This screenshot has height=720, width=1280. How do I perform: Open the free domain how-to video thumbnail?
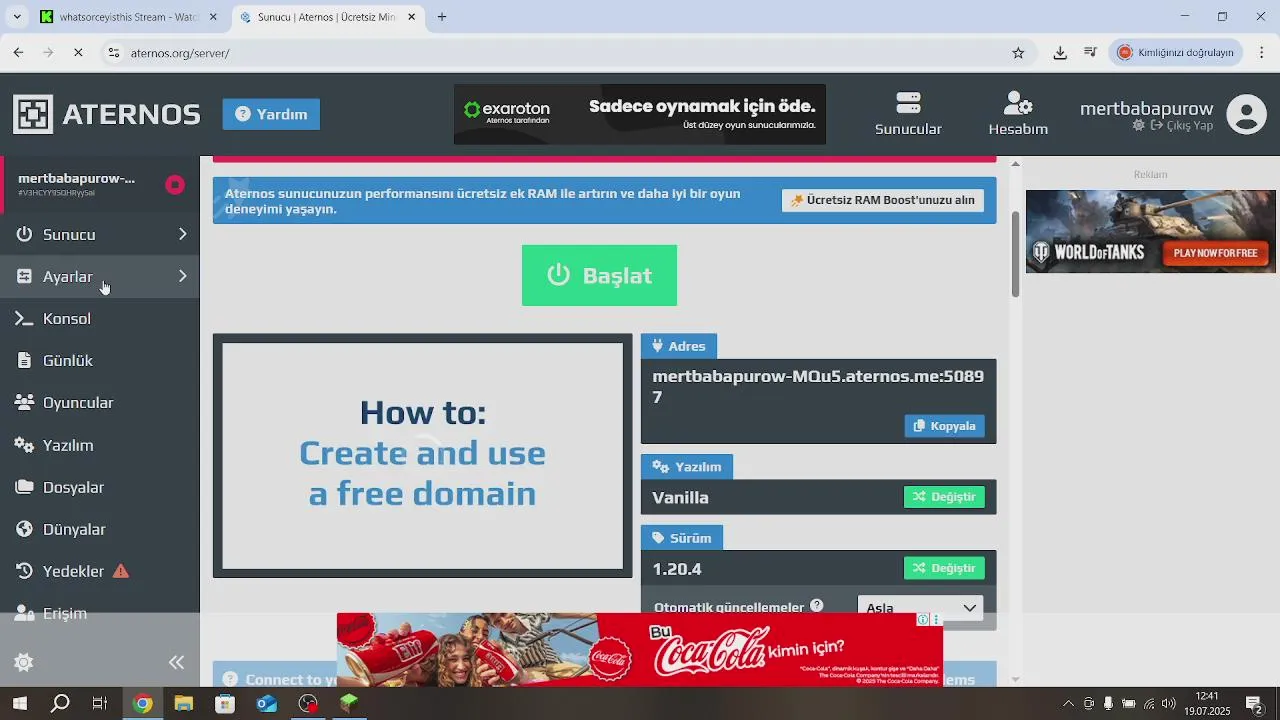click(422, 456)
